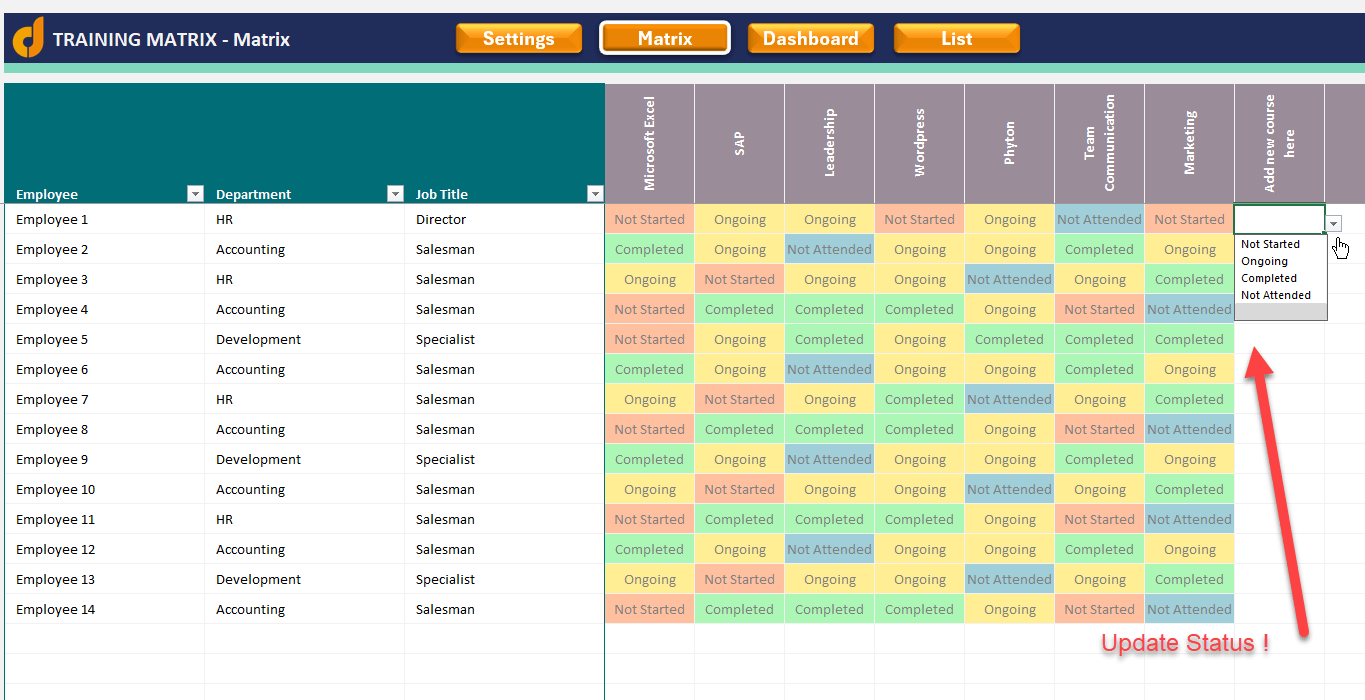Image resolution: width=1365 pixels, height=700 pixels.
Task: Select Employee 12's Microsoft Excel 'Completed' cell
Action: coord(650,549)
